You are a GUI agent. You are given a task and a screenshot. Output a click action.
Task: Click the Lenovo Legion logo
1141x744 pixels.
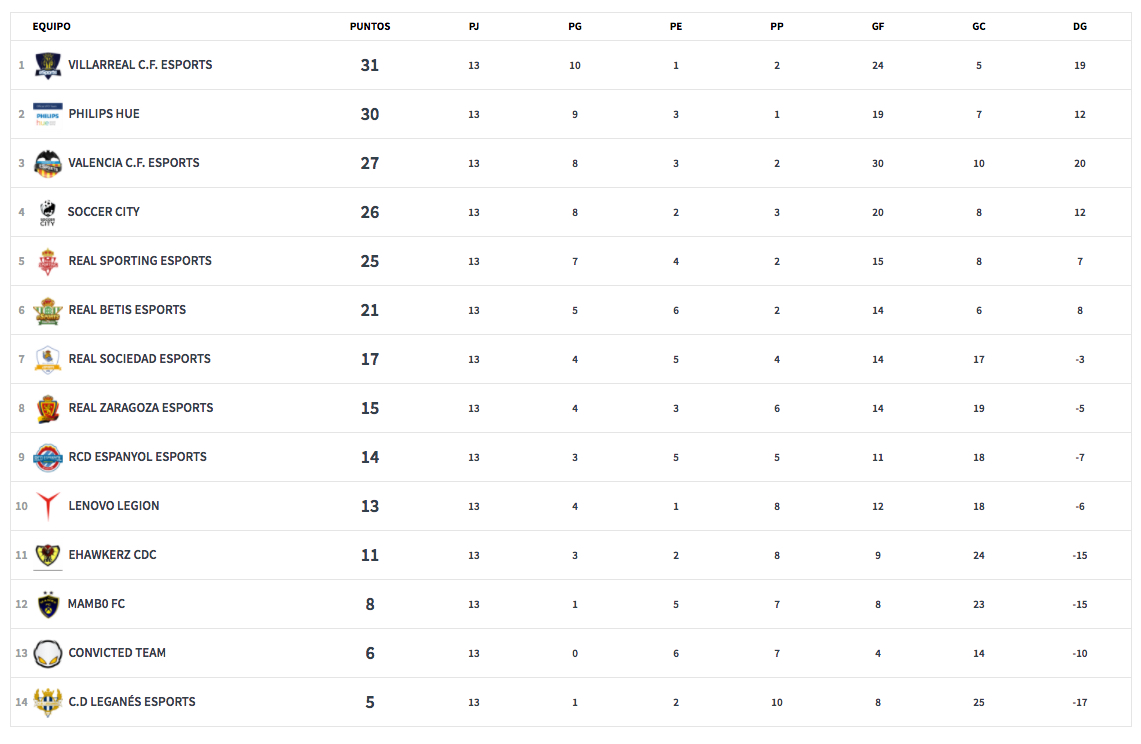coord(48,506)
